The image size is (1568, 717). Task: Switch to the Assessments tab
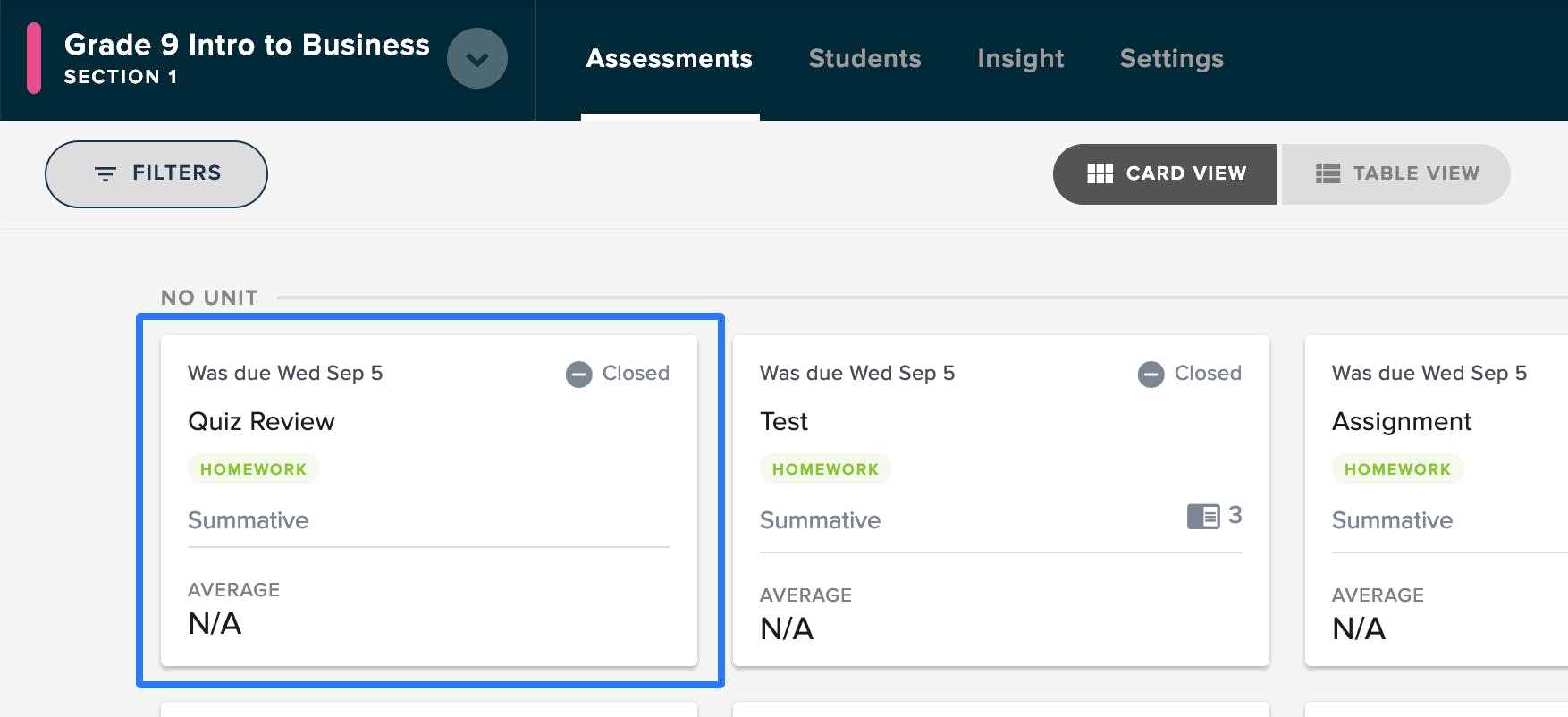point(670,58)
